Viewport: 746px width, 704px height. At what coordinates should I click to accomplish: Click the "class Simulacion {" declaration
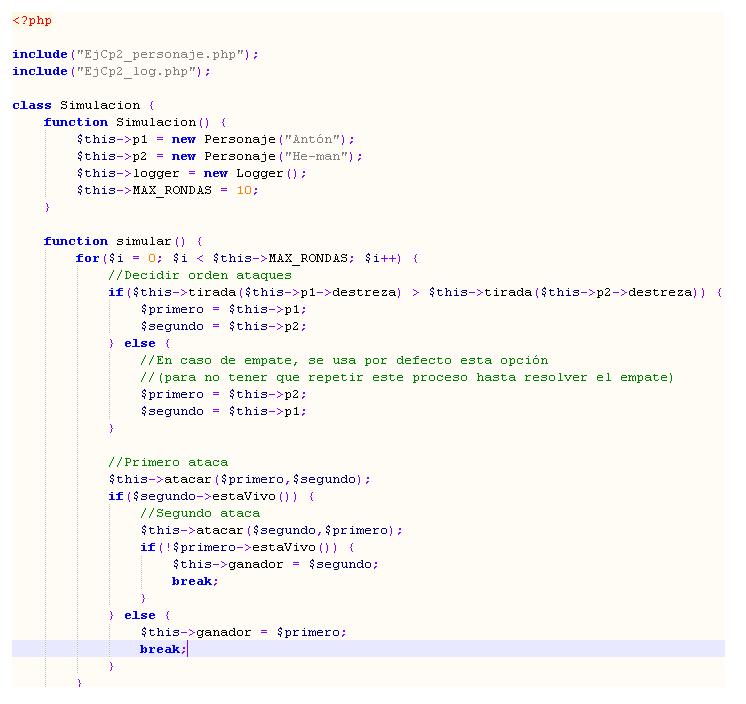click(83, 105)
